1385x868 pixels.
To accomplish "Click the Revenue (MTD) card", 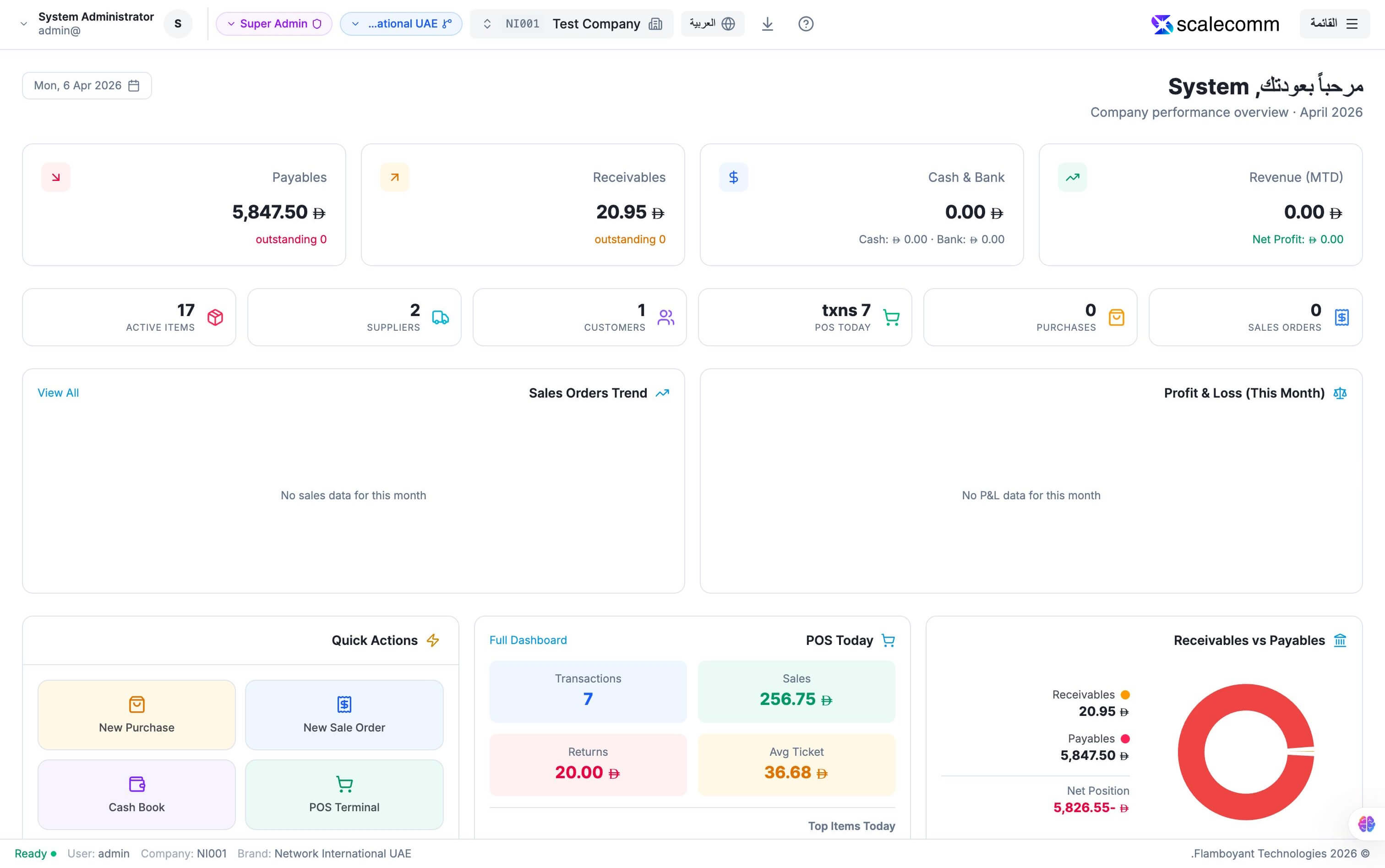I will point(1200,204).
